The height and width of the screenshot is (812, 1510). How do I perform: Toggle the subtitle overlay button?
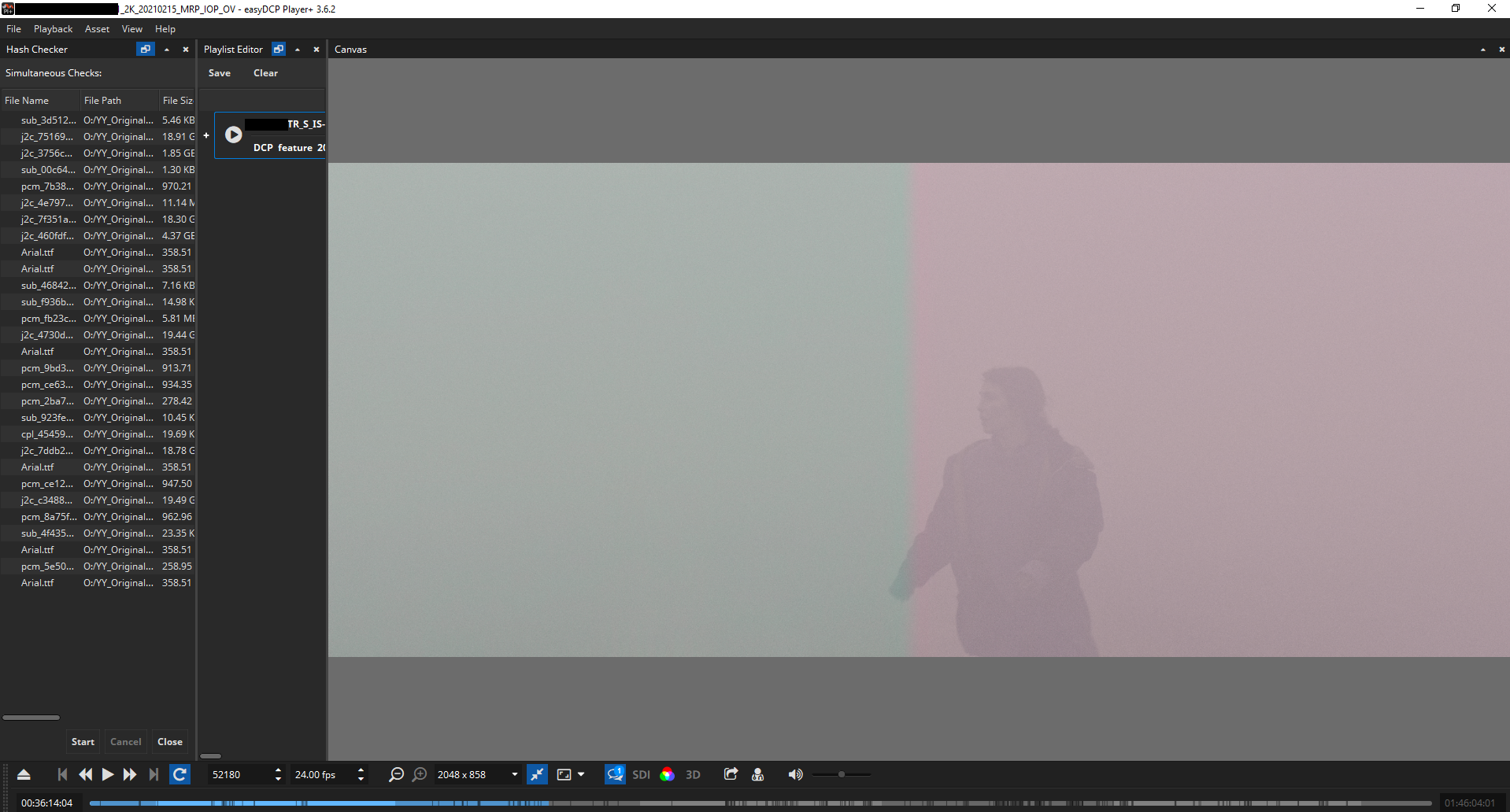click(x=615, y=775)
